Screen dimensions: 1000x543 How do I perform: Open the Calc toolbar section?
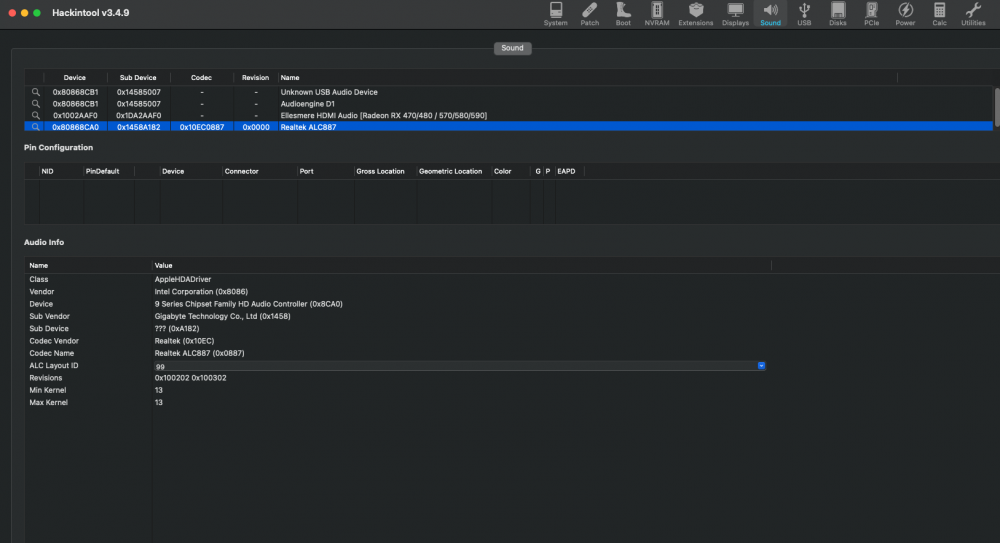(939, 13)
